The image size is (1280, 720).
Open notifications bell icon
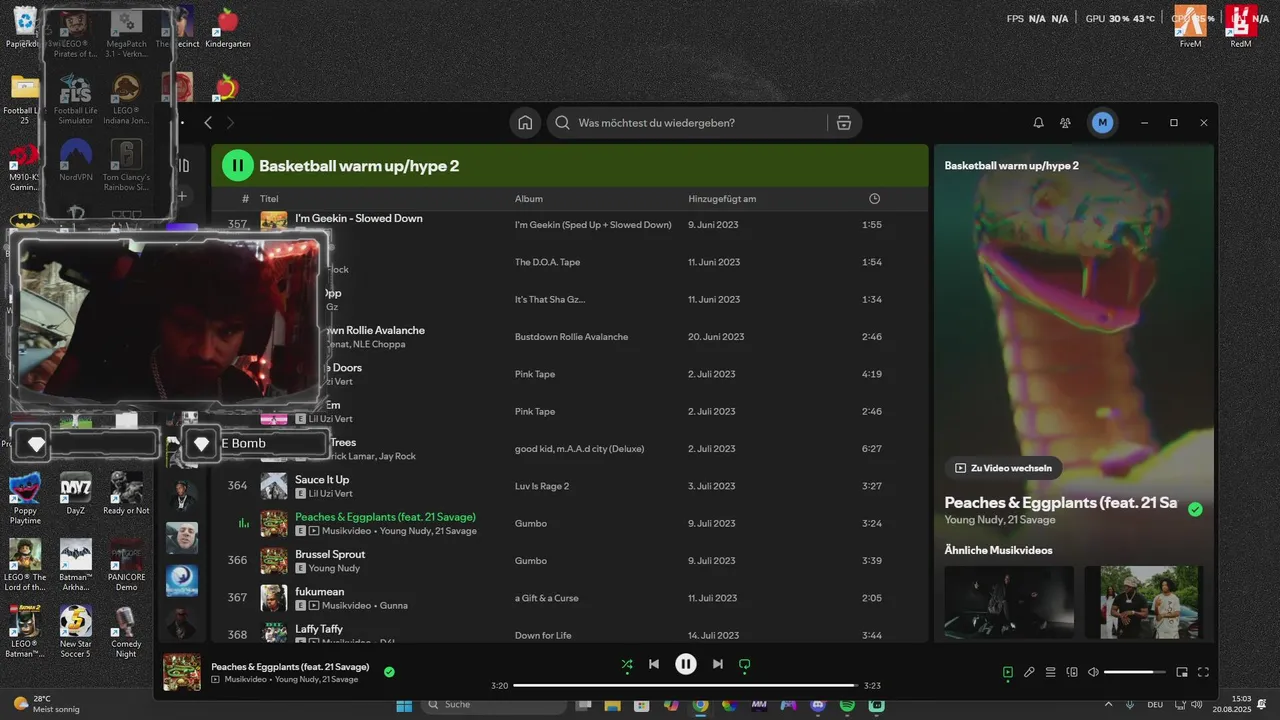click(1038, 123)
